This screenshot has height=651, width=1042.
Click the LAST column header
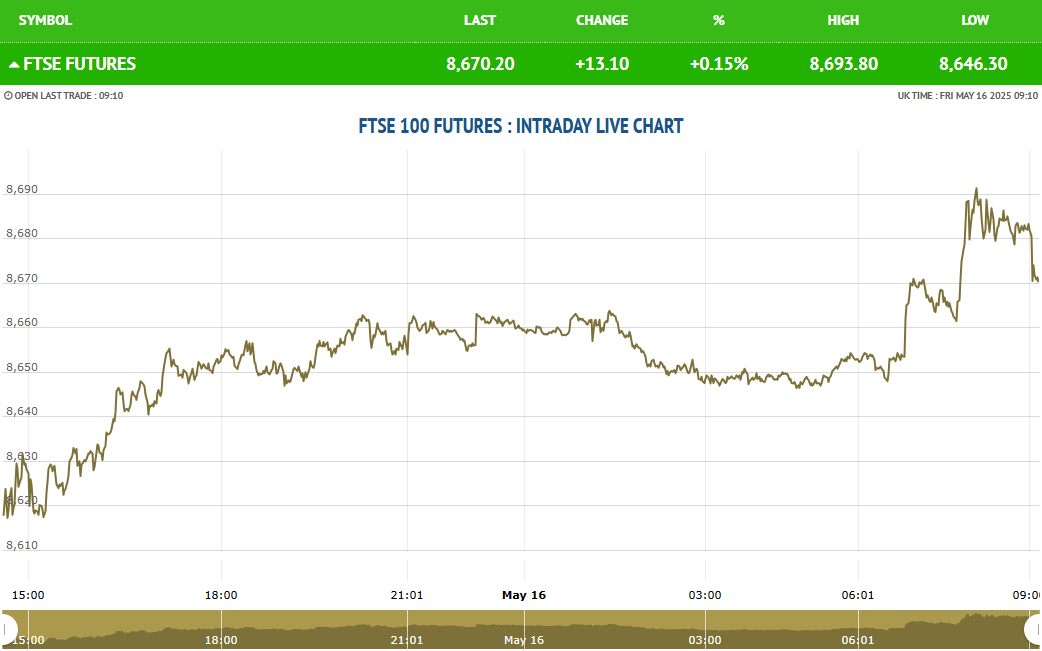coord(480,20)
